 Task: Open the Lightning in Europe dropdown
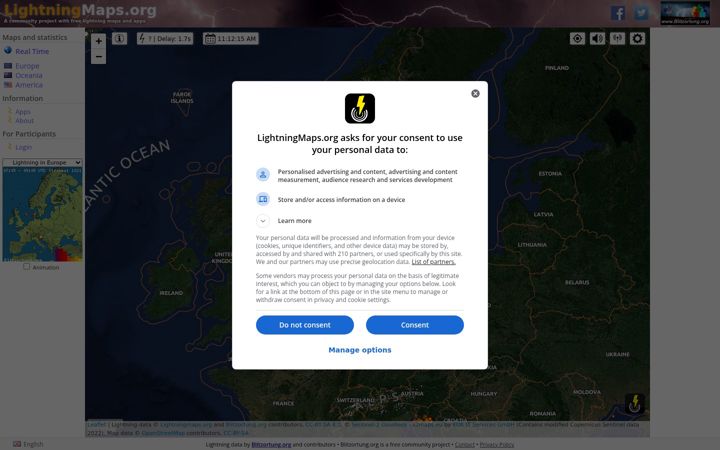click(x=42, y=163)
